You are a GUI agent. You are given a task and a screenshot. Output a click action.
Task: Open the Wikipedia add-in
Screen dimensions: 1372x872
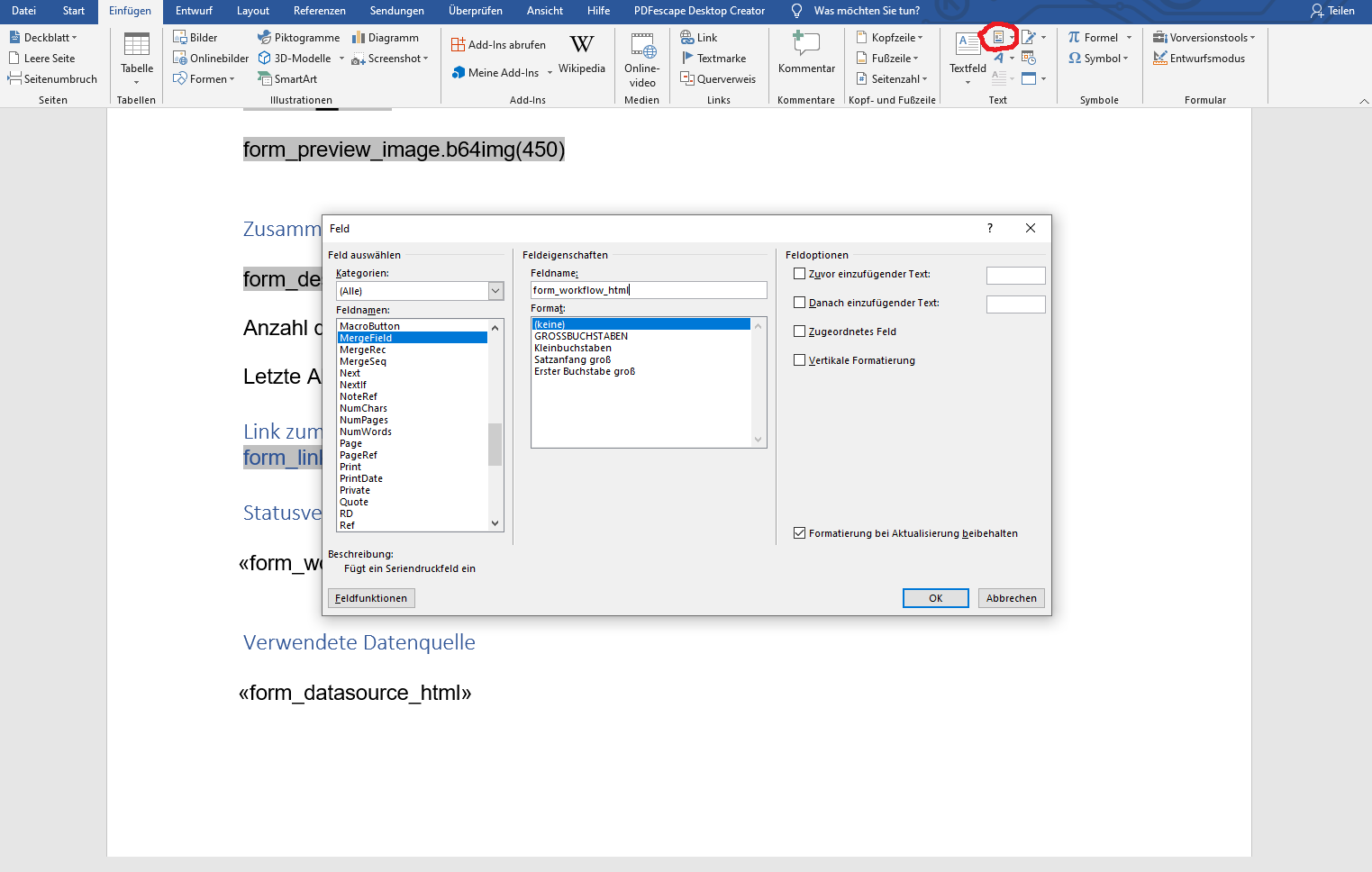(x=582, y=45)
